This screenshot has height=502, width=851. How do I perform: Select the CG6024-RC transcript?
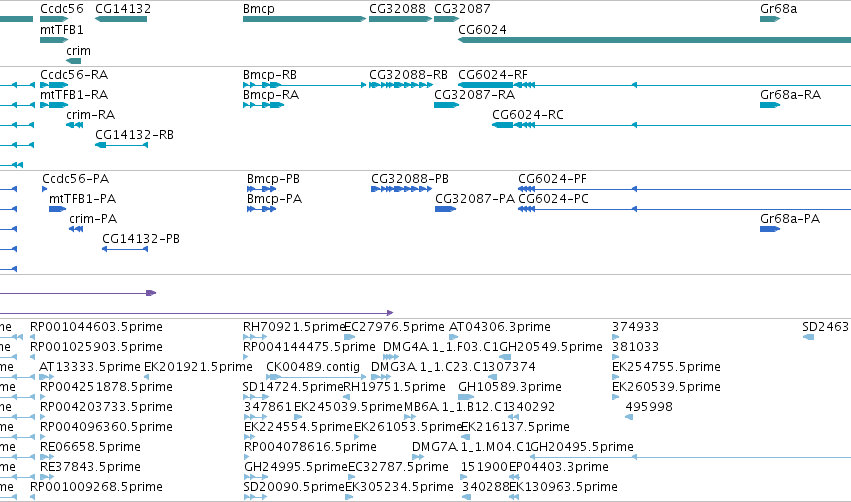coord(671,125)
